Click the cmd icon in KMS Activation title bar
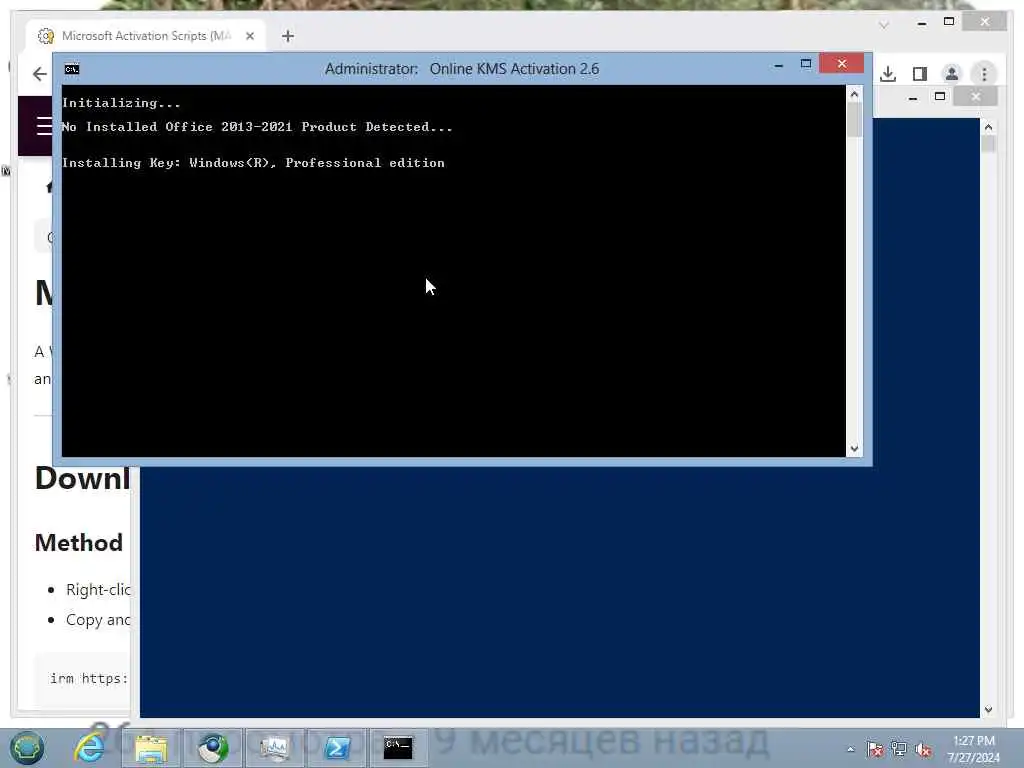The height and width of the screenshot is (768, 1024). click(72, 69)
